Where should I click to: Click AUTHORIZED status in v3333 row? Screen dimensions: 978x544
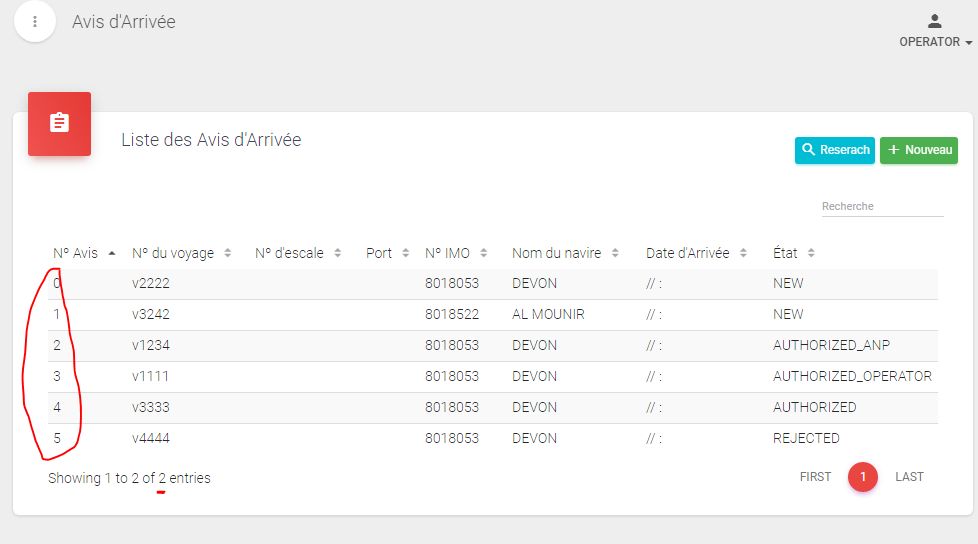(x=815, y=407)
